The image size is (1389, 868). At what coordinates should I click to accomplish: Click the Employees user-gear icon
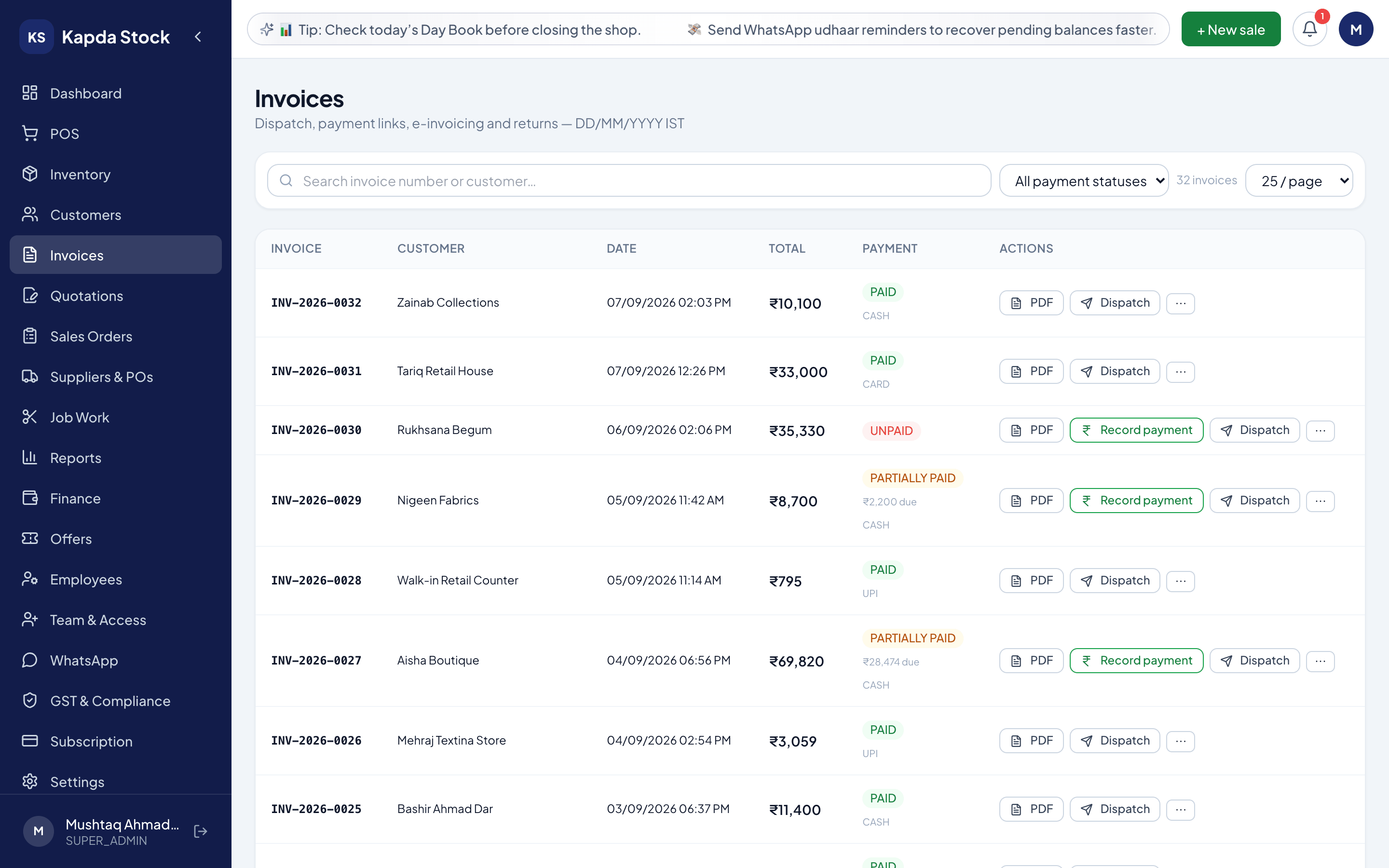pyautogui.click(x=30, y=579)
